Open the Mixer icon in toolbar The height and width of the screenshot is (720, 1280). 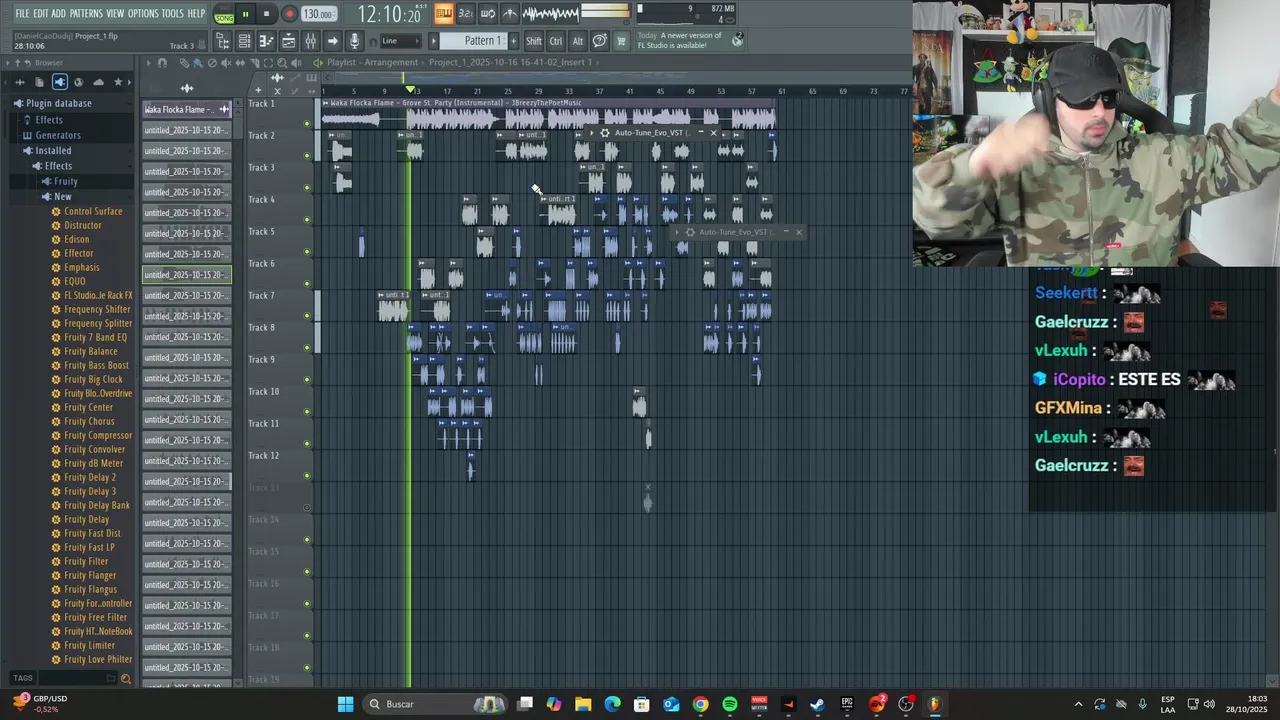310,41
